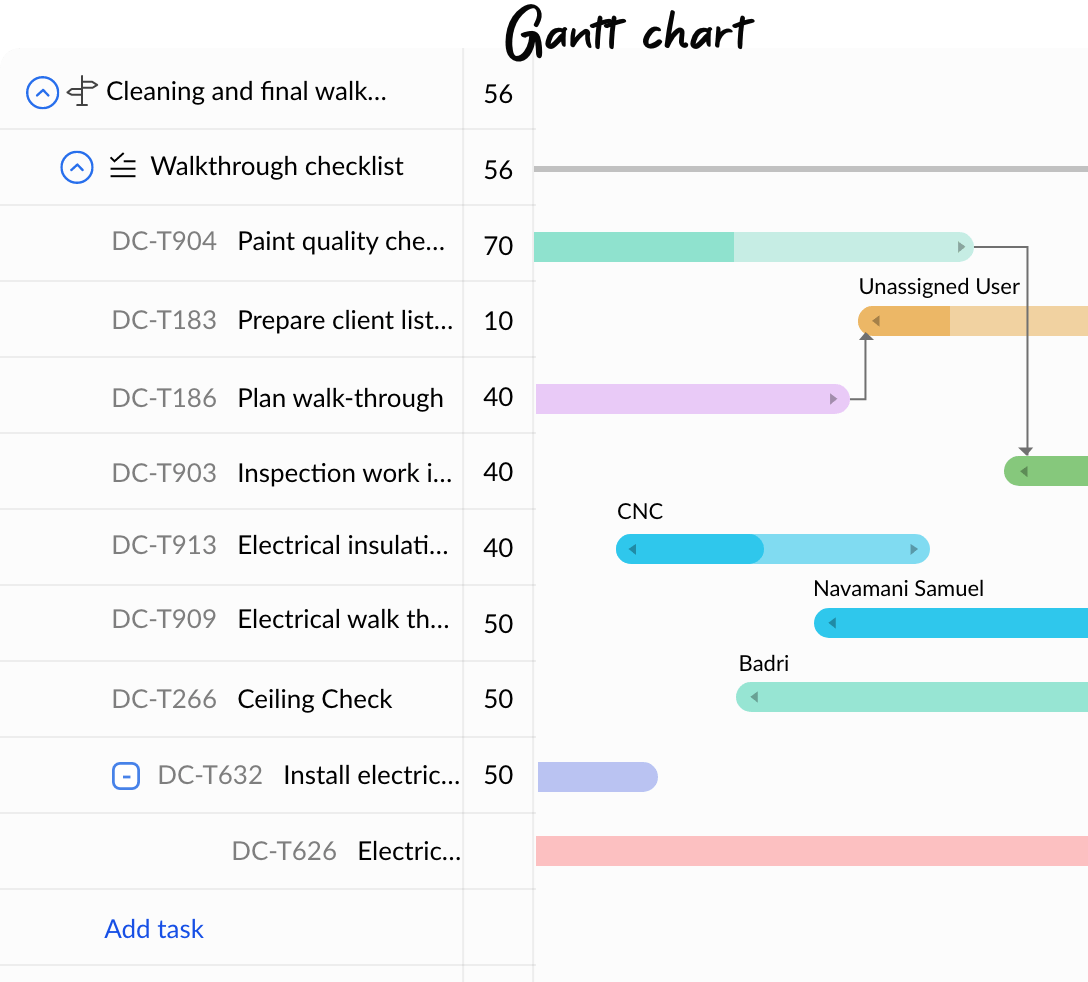Click left arrow handle on Electrical insulation bar
The width and height of the screenshot is (1088, 982).
click(x=632, y=550)
